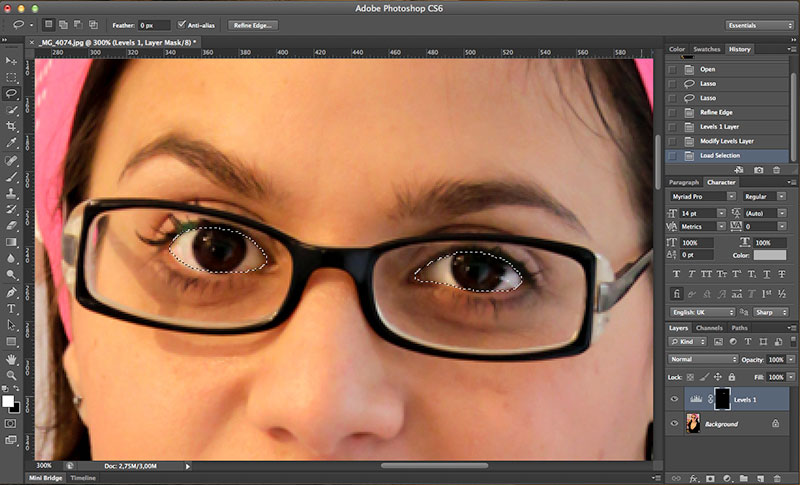The height and width of the screenshot is (485, 800).
Task: Create new snapshot from History panel camera icon
Action: click(x=758, y=170)
